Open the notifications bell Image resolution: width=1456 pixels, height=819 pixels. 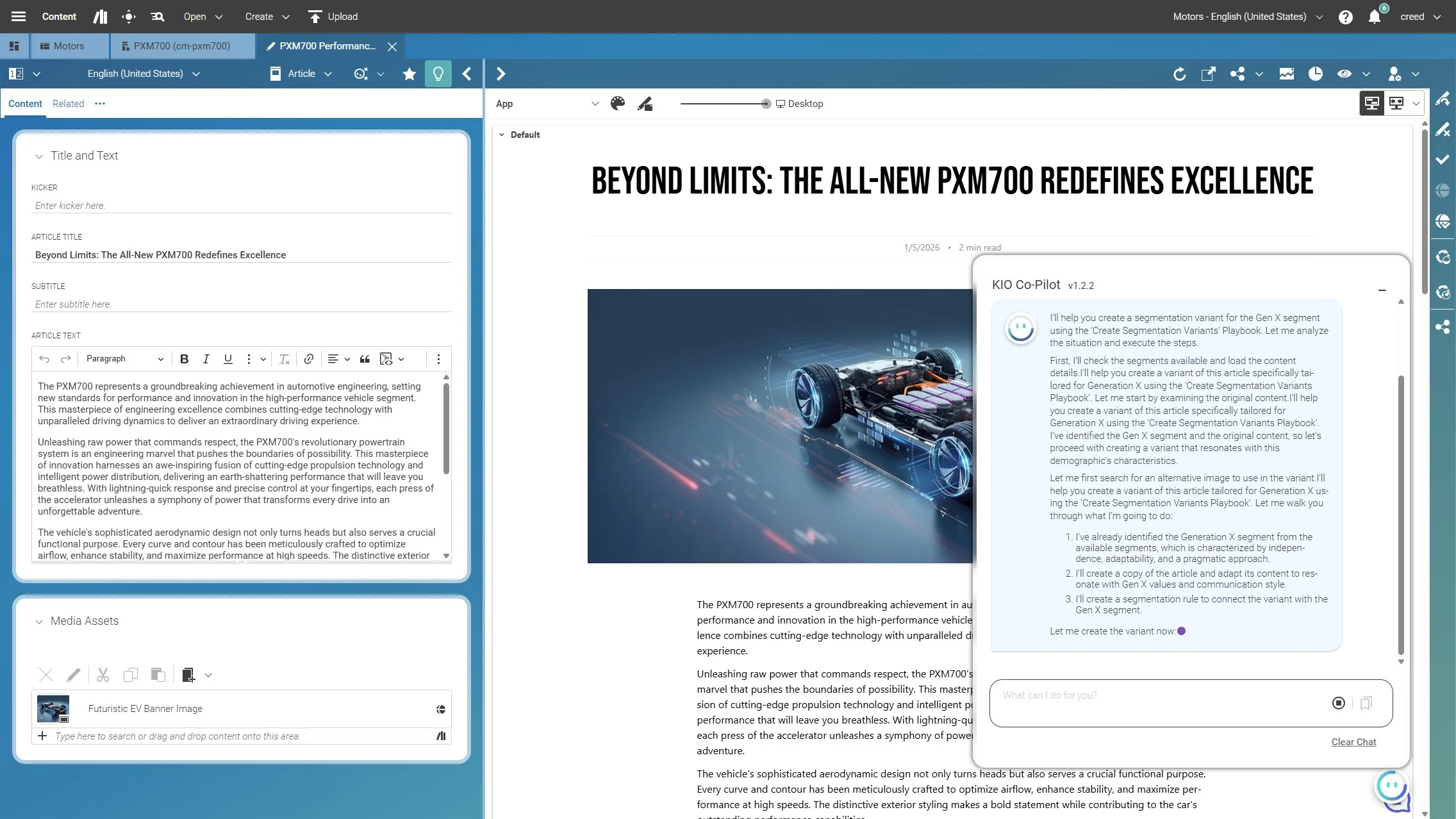tap(1375, 17)
